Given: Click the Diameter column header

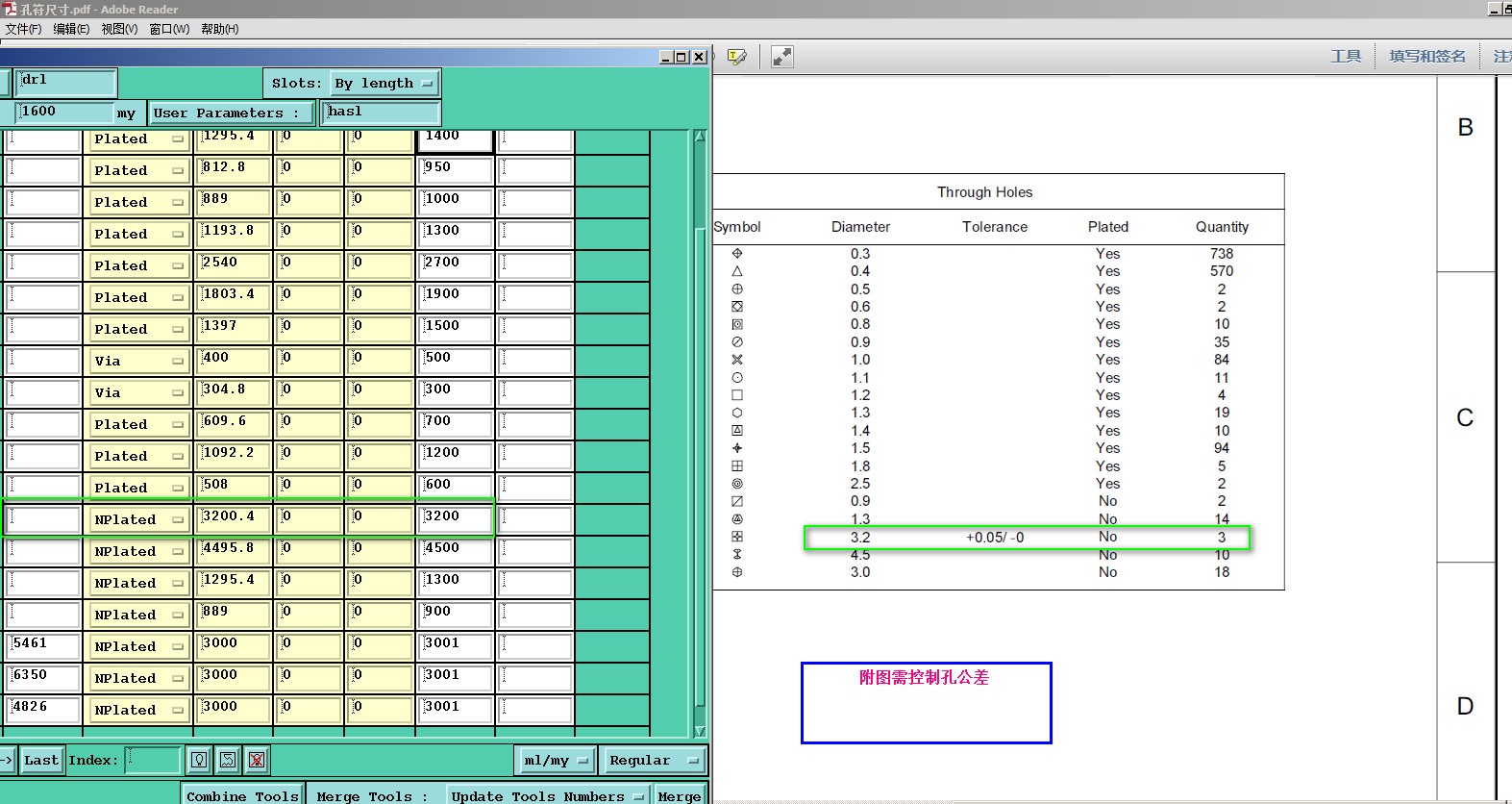Looking at the screenshot, I should [860, 227].
